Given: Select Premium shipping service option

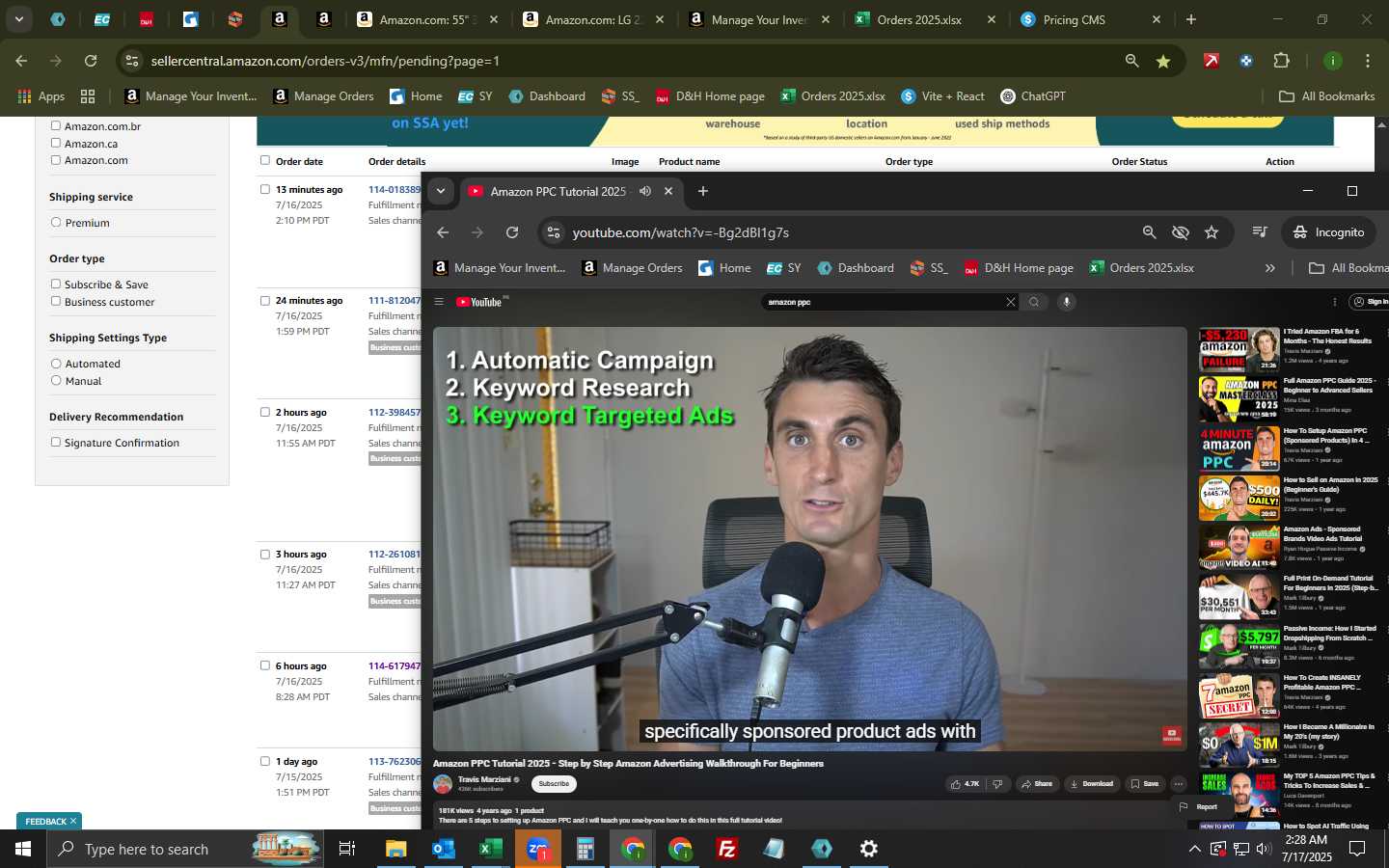Looking at the screenshot, I should [56, 222].
